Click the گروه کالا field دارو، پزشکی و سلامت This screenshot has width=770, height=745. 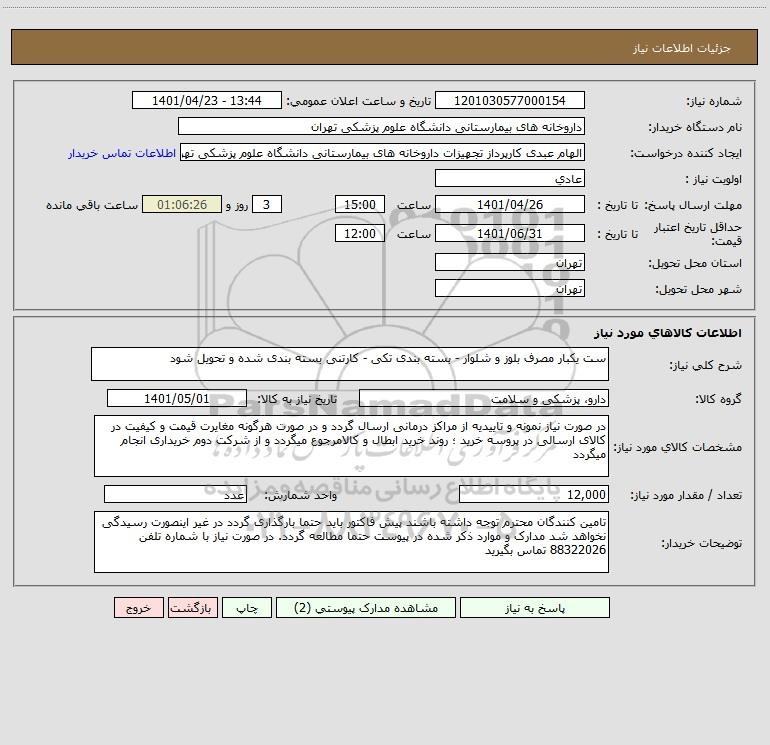coord(484,398)
